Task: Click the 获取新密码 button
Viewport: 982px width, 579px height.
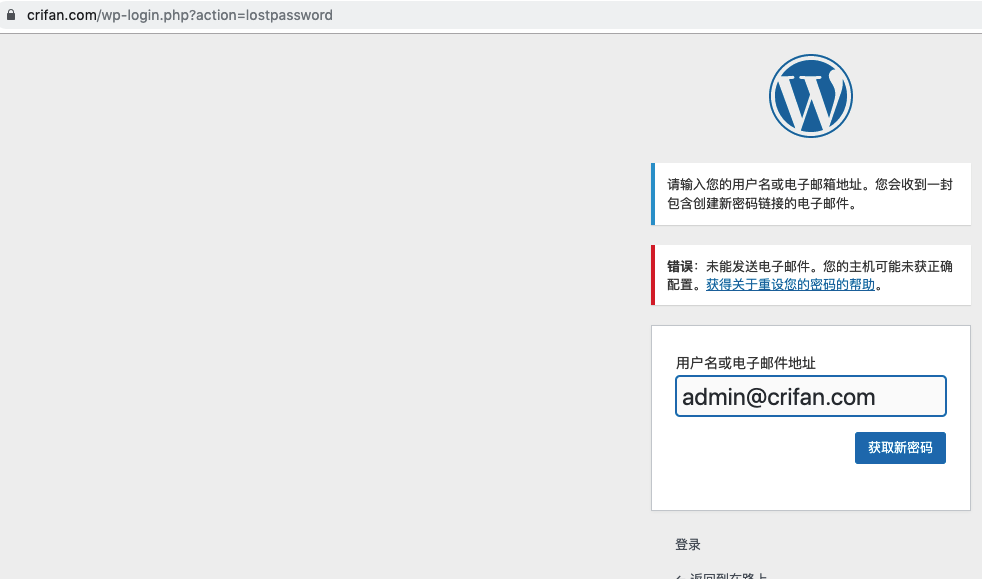Action: (x=900, y=448)
